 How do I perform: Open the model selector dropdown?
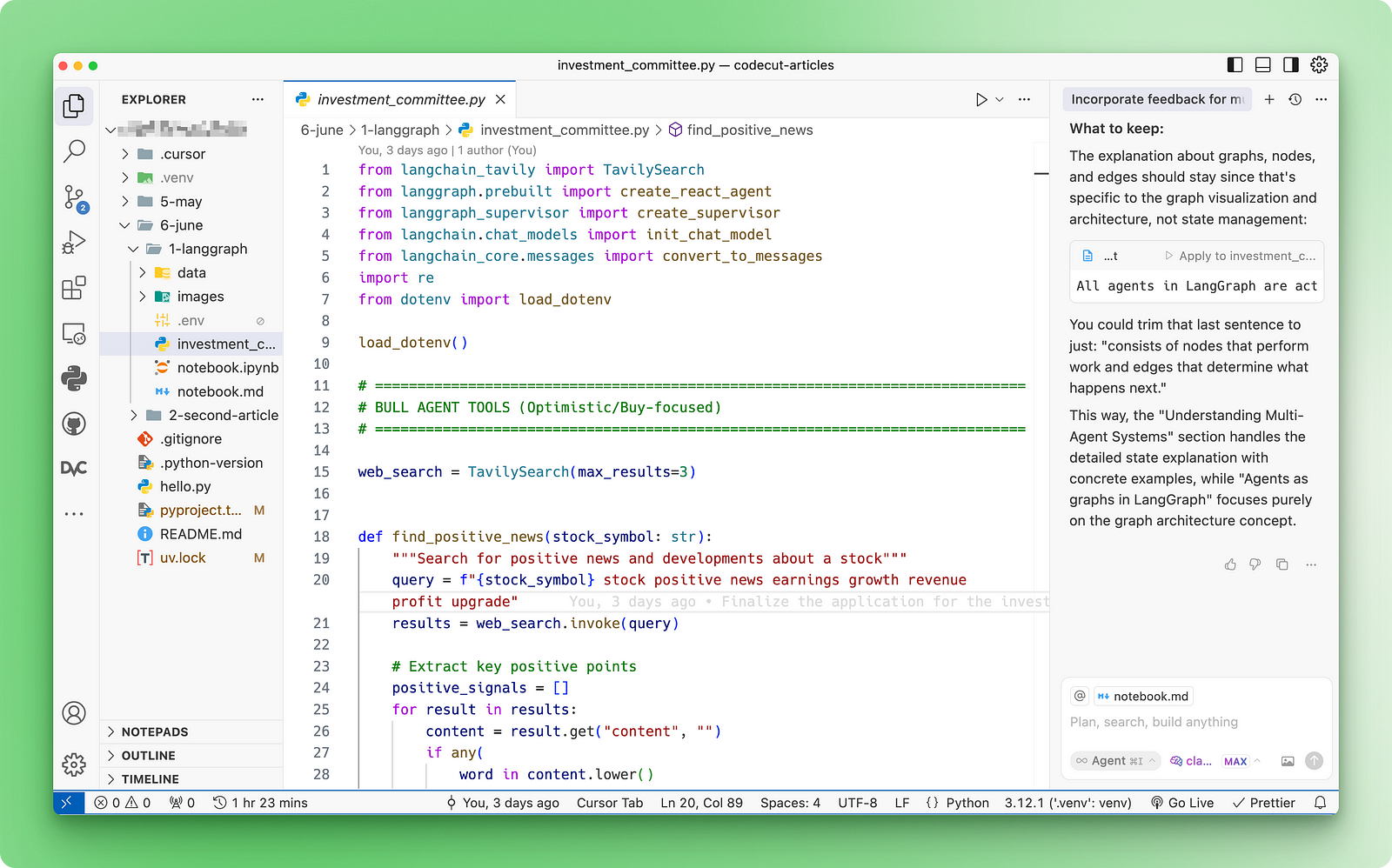pyautogui.click(x=1215, y=761)
